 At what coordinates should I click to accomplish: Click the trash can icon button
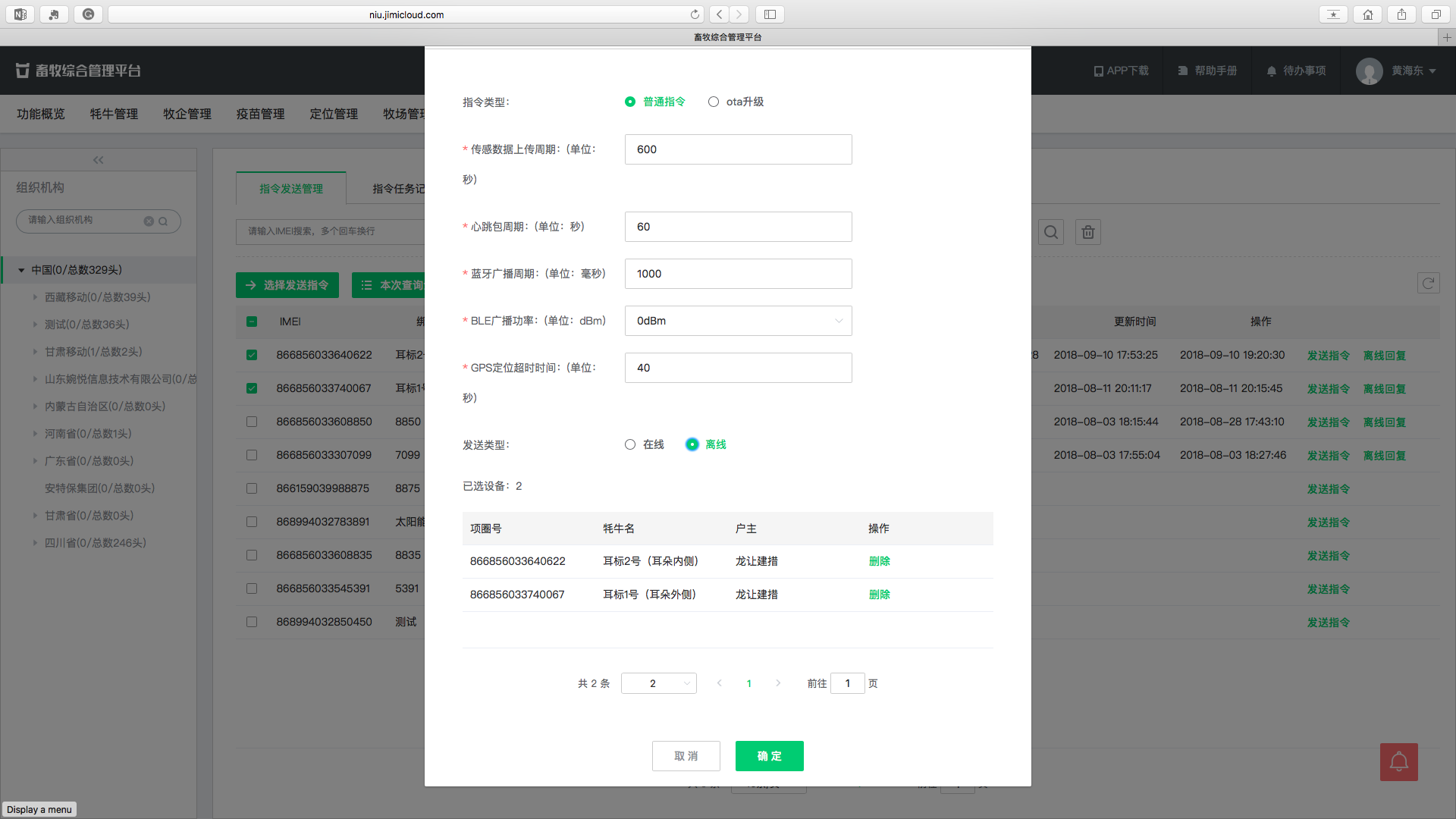coord(1087,232)
